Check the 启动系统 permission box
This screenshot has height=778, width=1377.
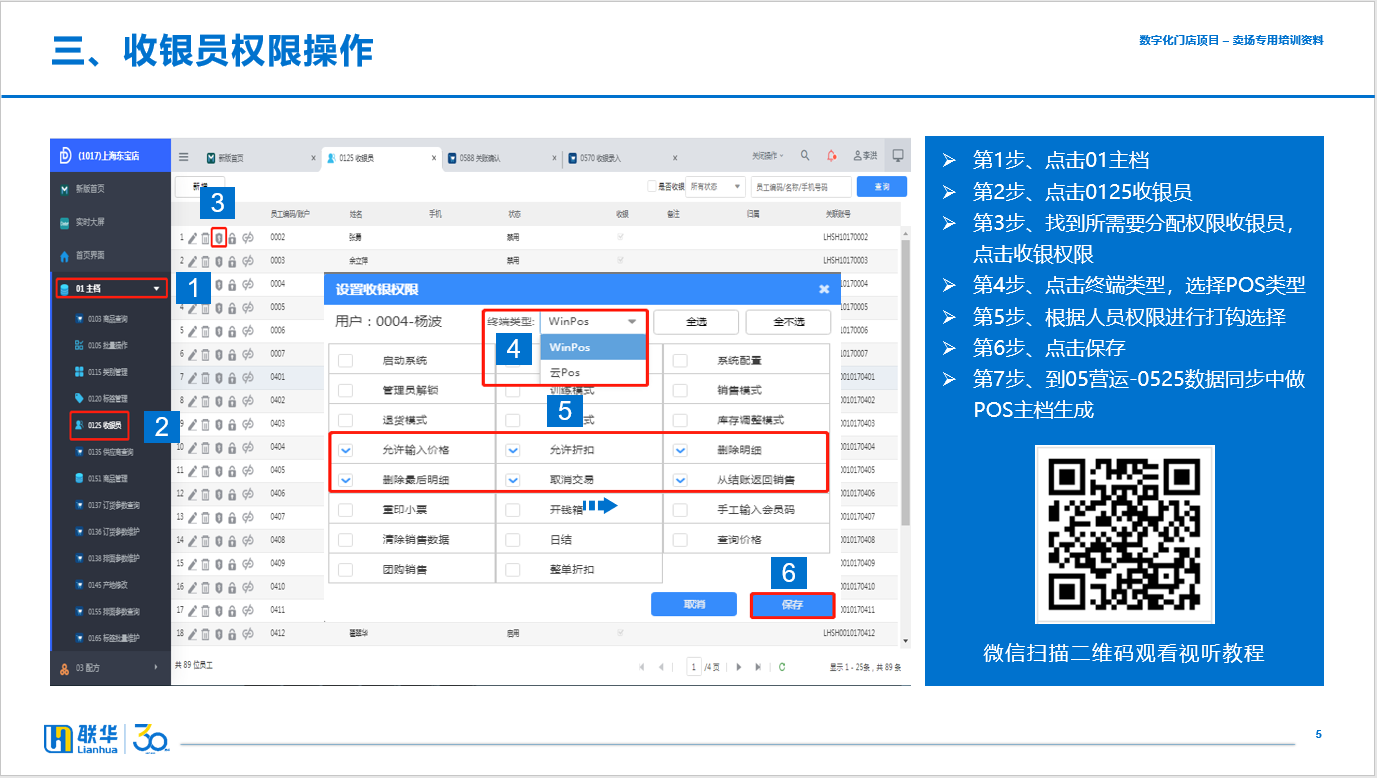(346, 360)
